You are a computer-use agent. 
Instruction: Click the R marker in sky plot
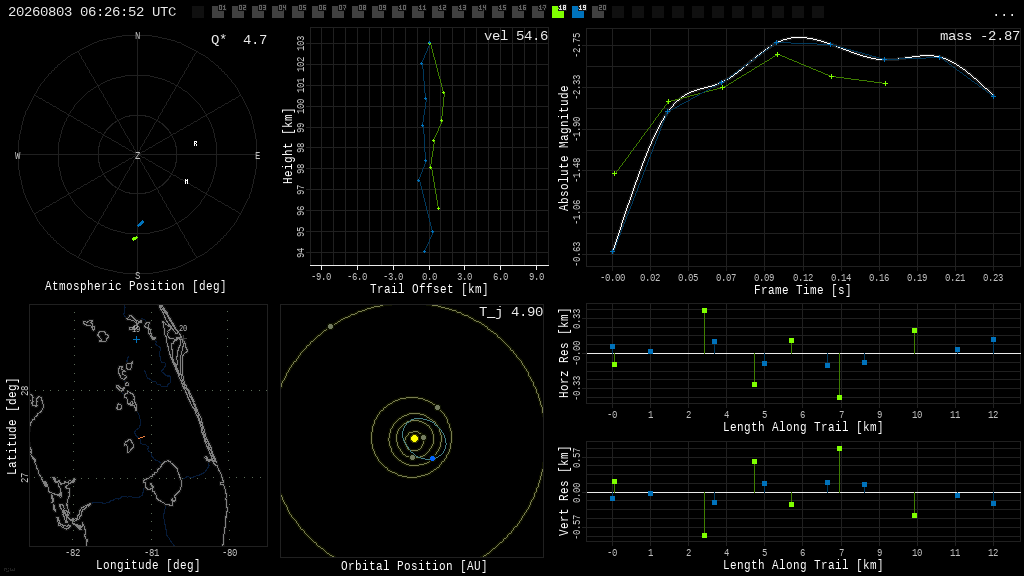(x=195, y=144)
